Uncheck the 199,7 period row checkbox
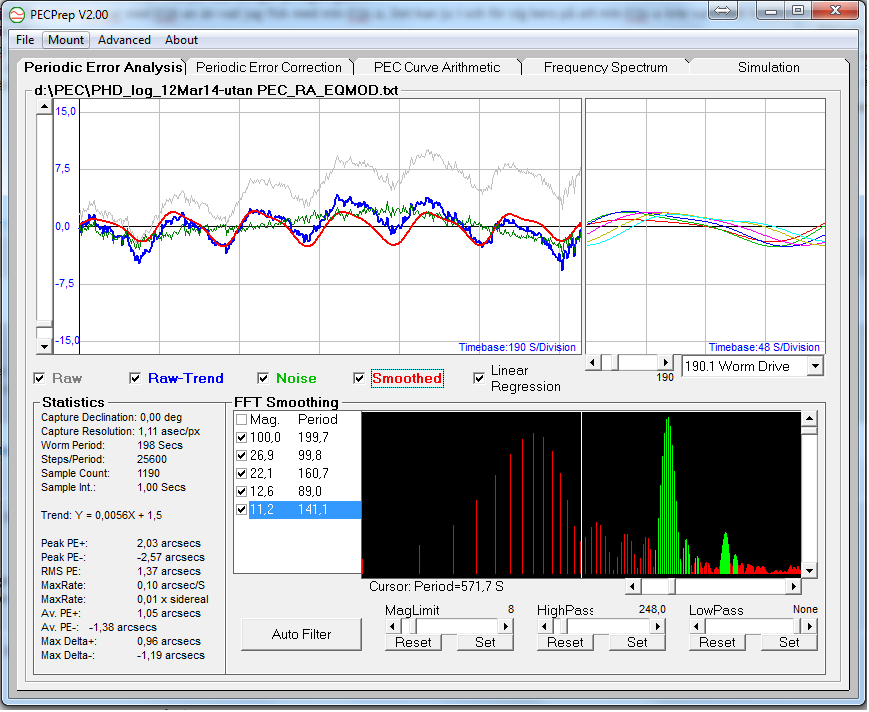This screenshot has width=869, height=712. click(x=242, y=438)
